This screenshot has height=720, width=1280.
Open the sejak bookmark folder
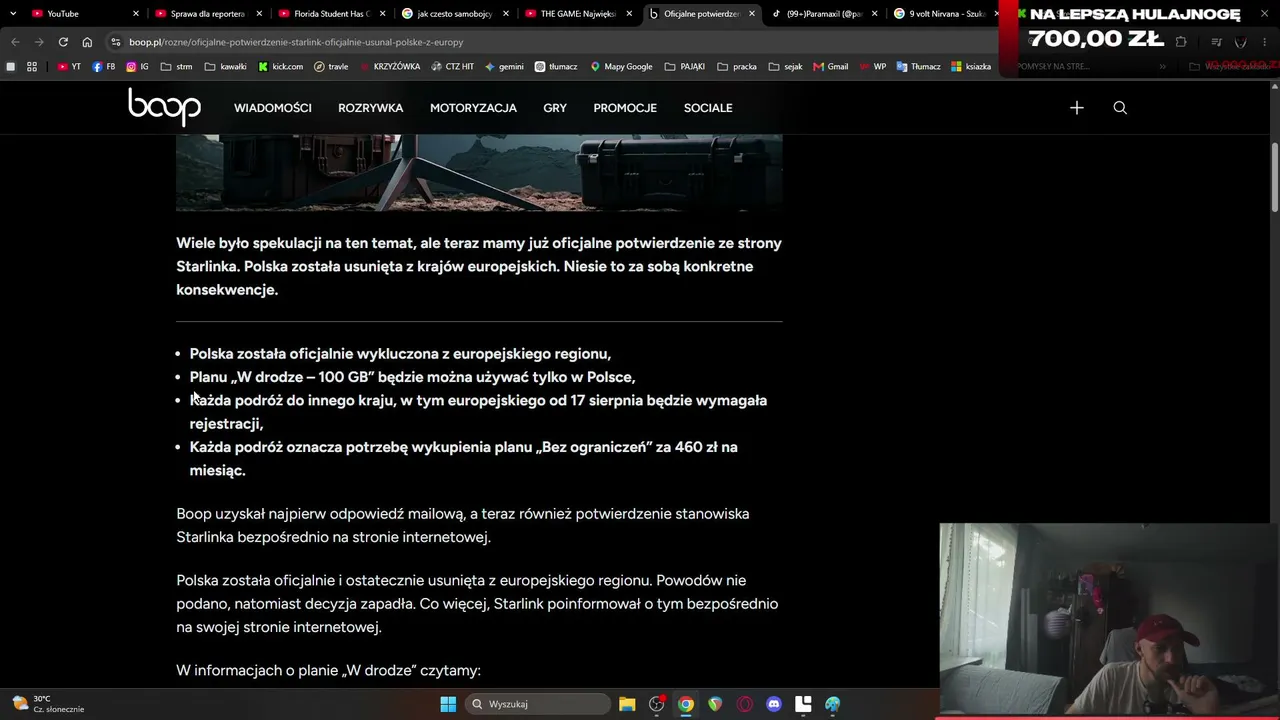coord(787,67)
